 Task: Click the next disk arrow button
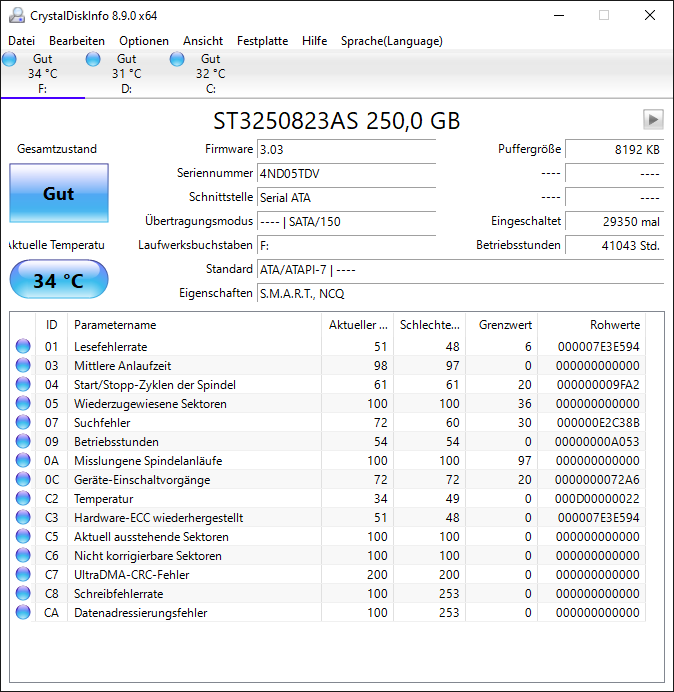(x=653, y=120)
